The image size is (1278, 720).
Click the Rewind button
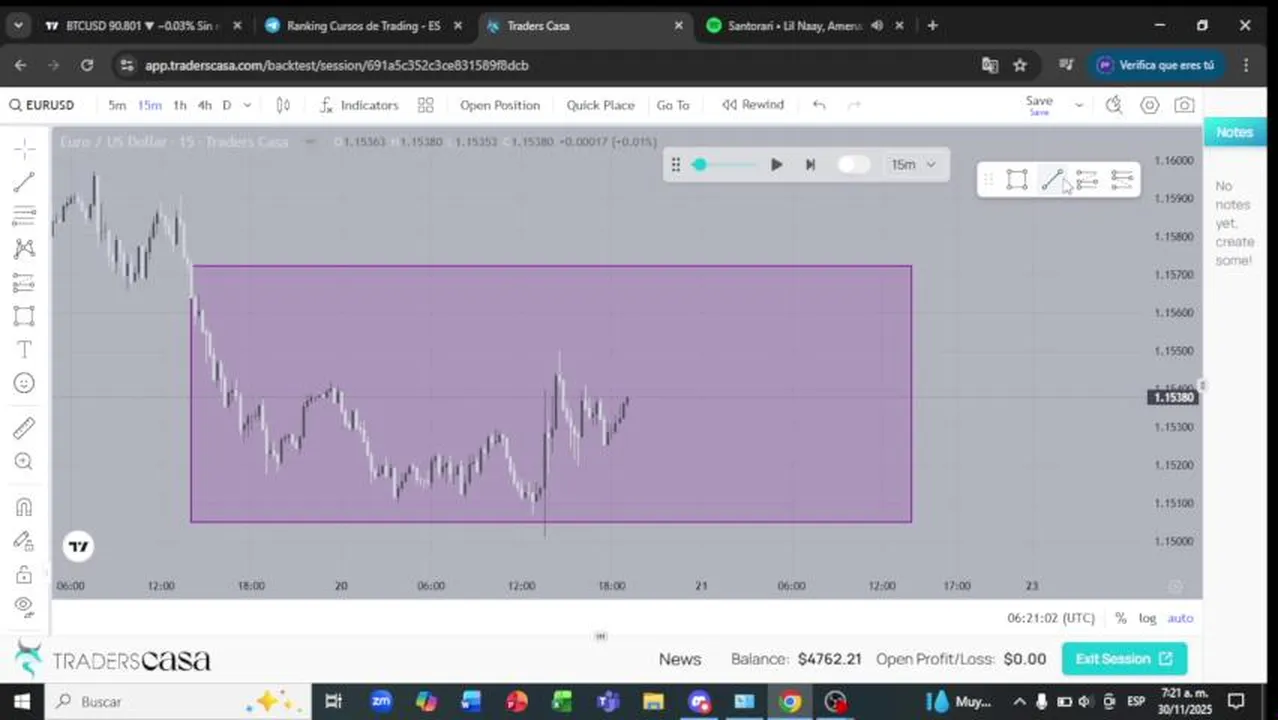(753, 105)
